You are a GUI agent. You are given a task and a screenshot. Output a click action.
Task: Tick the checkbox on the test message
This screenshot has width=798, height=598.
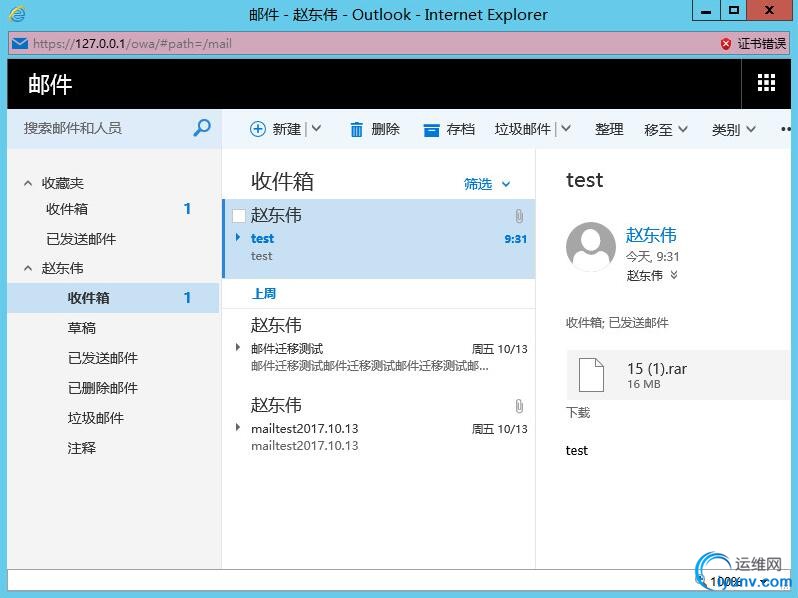[238, 216]
